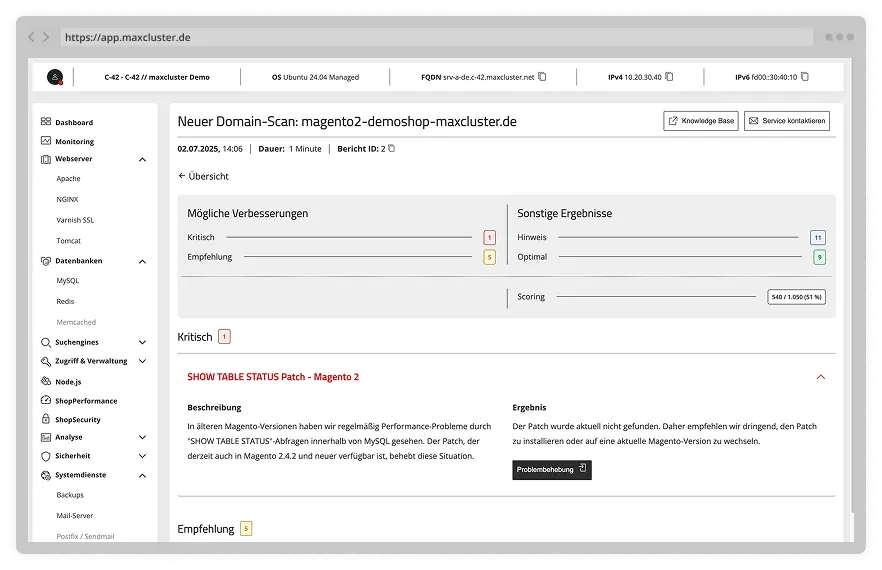Open Mail-Server under Systemdienste
The width and height of the screenshot is (882, 570).
pyautogui.click(x=75, y=516)
